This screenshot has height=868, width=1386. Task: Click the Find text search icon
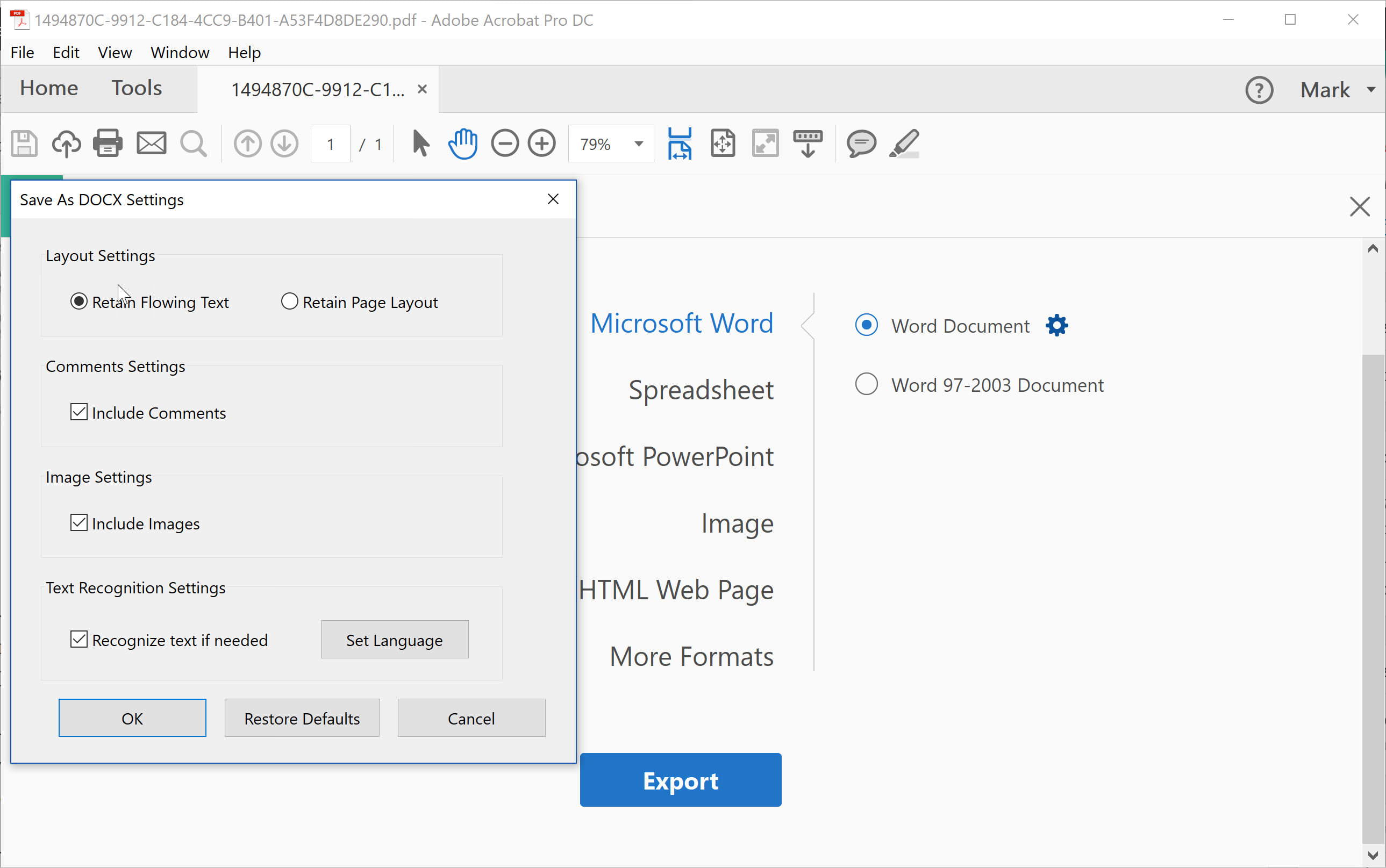[193, 144]
